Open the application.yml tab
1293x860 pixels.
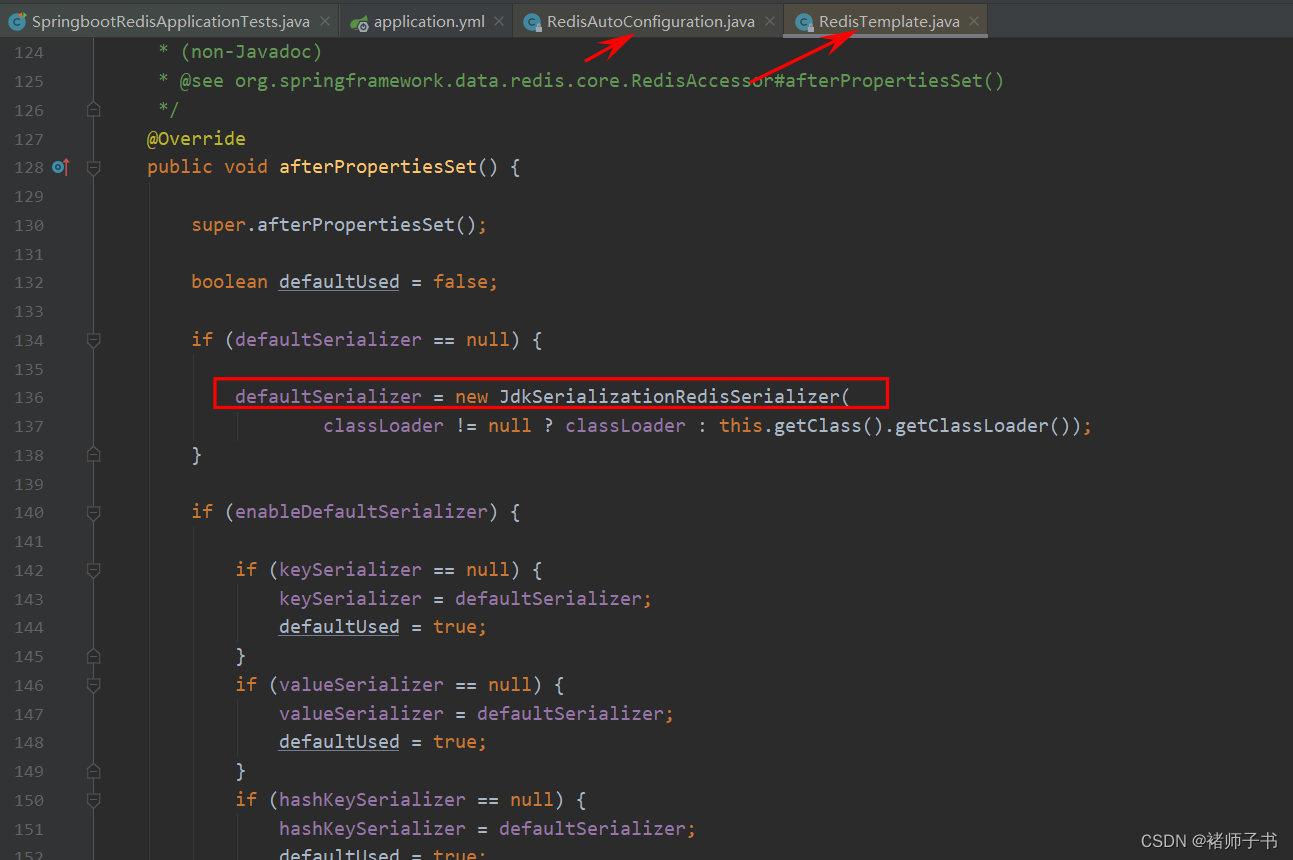point(428,21)
